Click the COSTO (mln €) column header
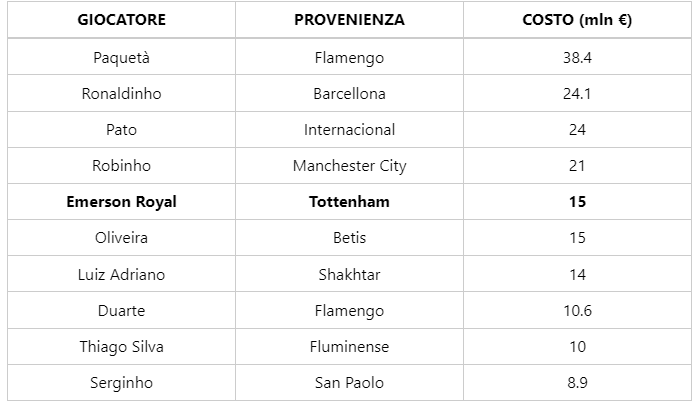Viewport: 698px width, 409px height. (x=577, y=20)
